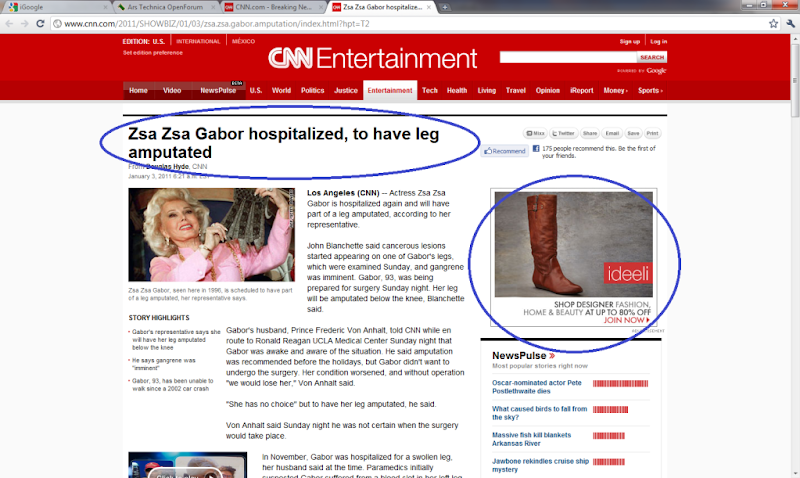Click the browser address bar URL
800x478 pixels.
pos(217,23)
